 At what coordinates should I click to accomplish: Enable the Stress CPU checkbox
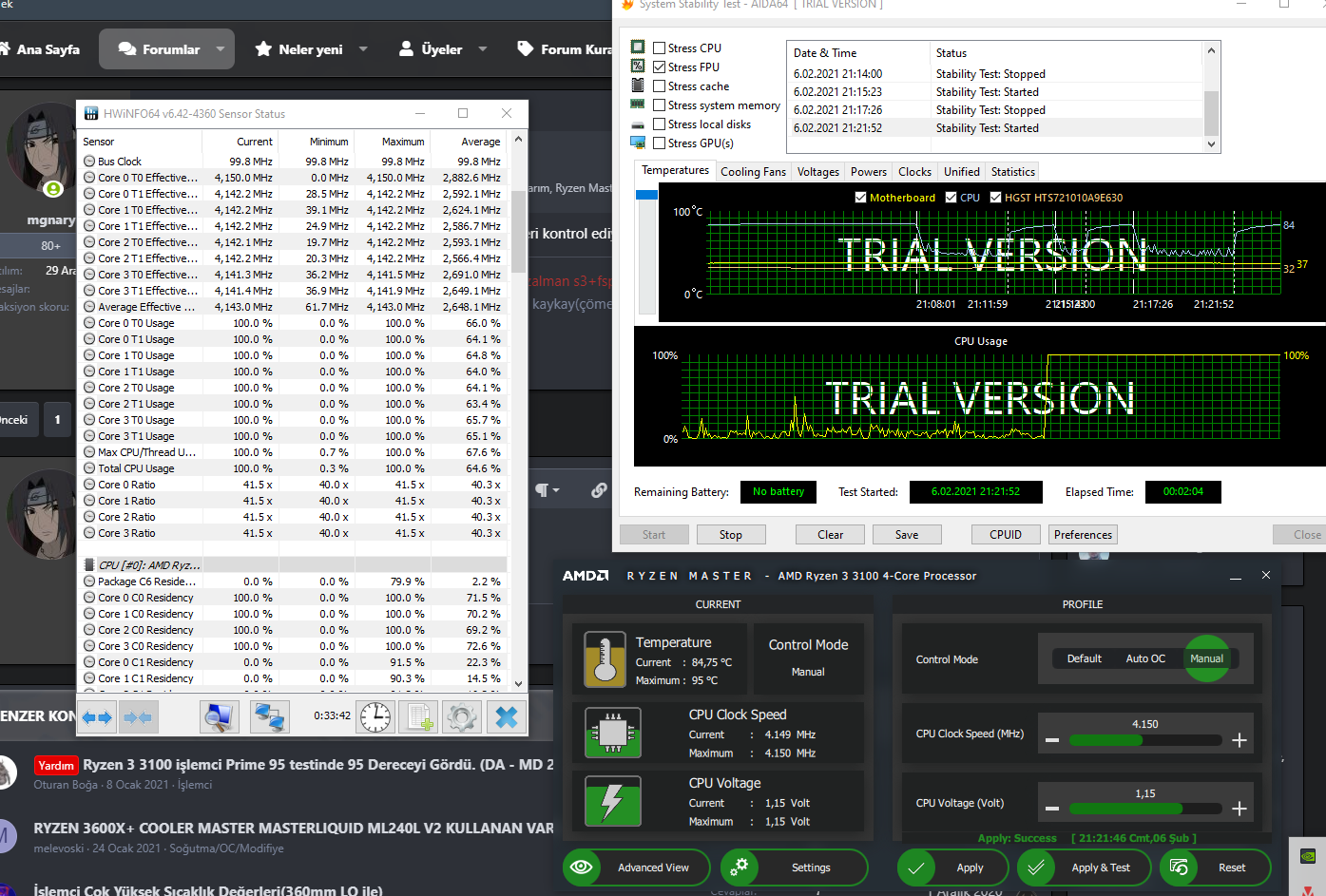(659, 48)
